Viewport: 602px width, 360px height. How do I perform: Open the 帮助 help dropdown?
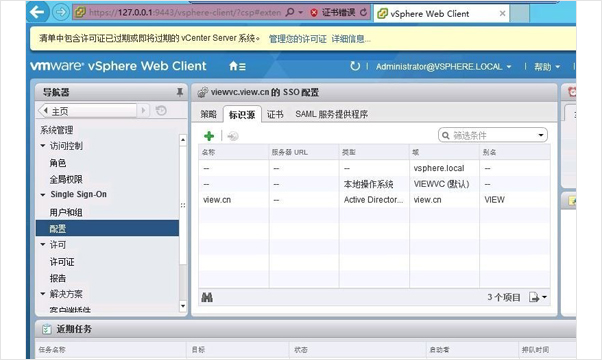point(547,67)
